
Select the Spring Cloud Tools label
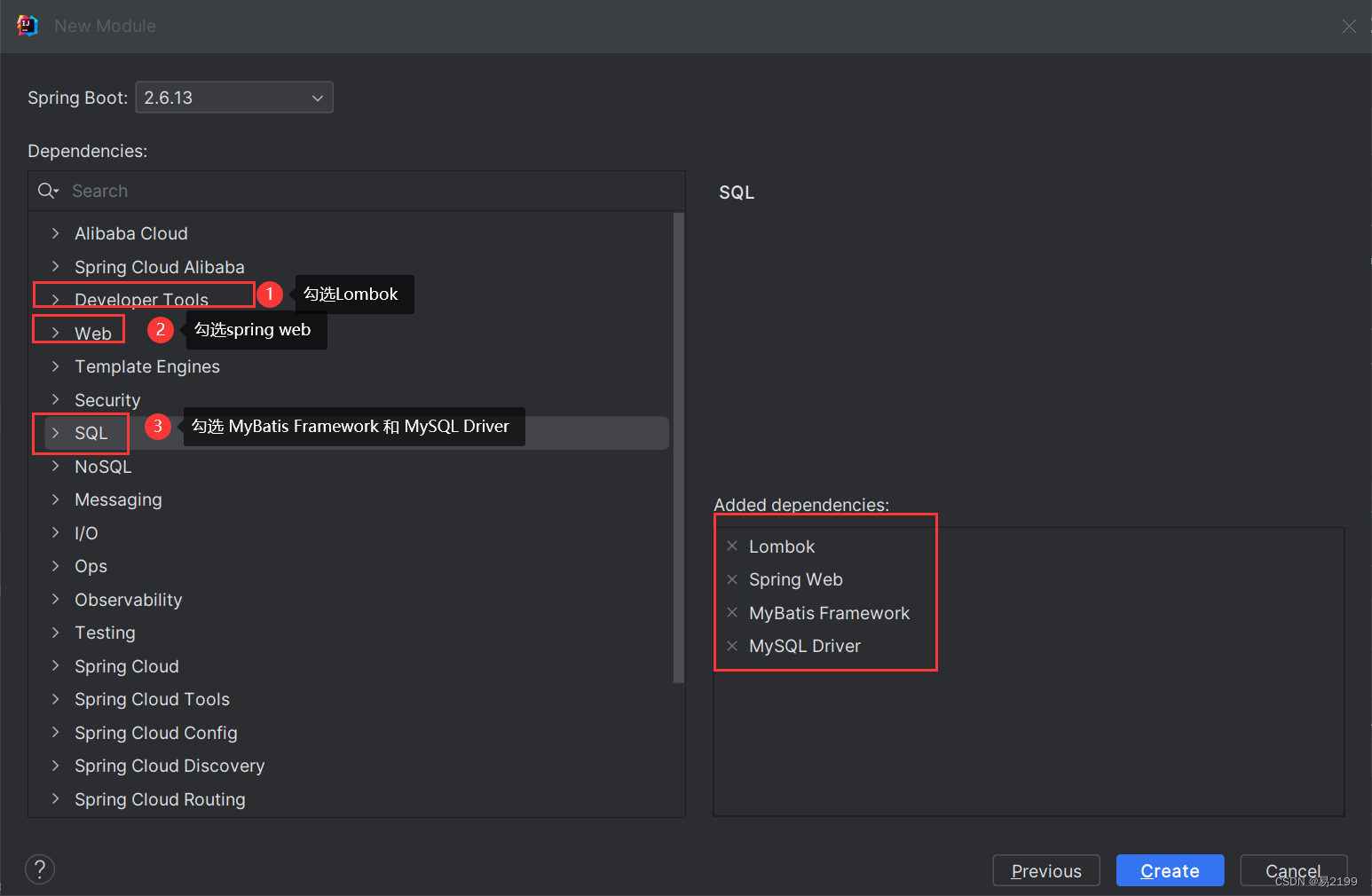(152, 699)
